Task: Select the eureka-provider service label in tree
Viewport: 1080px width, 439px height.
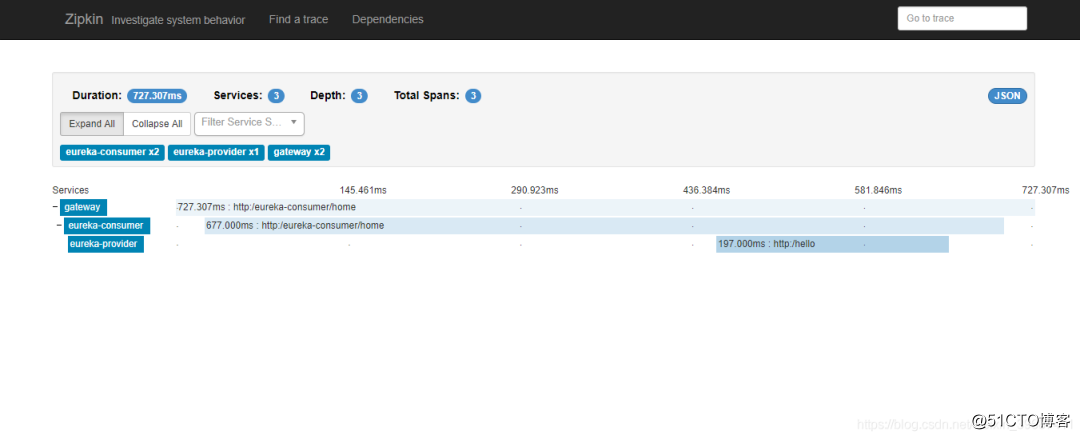Action: (x=105, y=244)
